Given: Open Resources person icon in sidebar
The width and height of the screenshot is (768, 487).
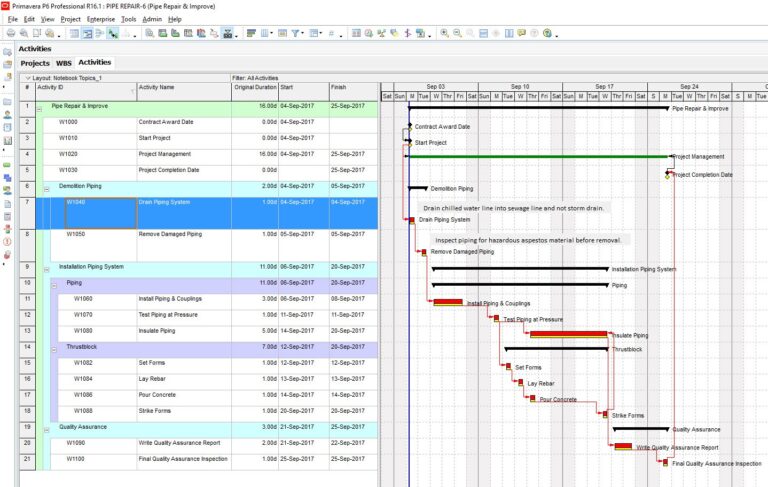Looking at the screenshot, I should coord(7,115).
